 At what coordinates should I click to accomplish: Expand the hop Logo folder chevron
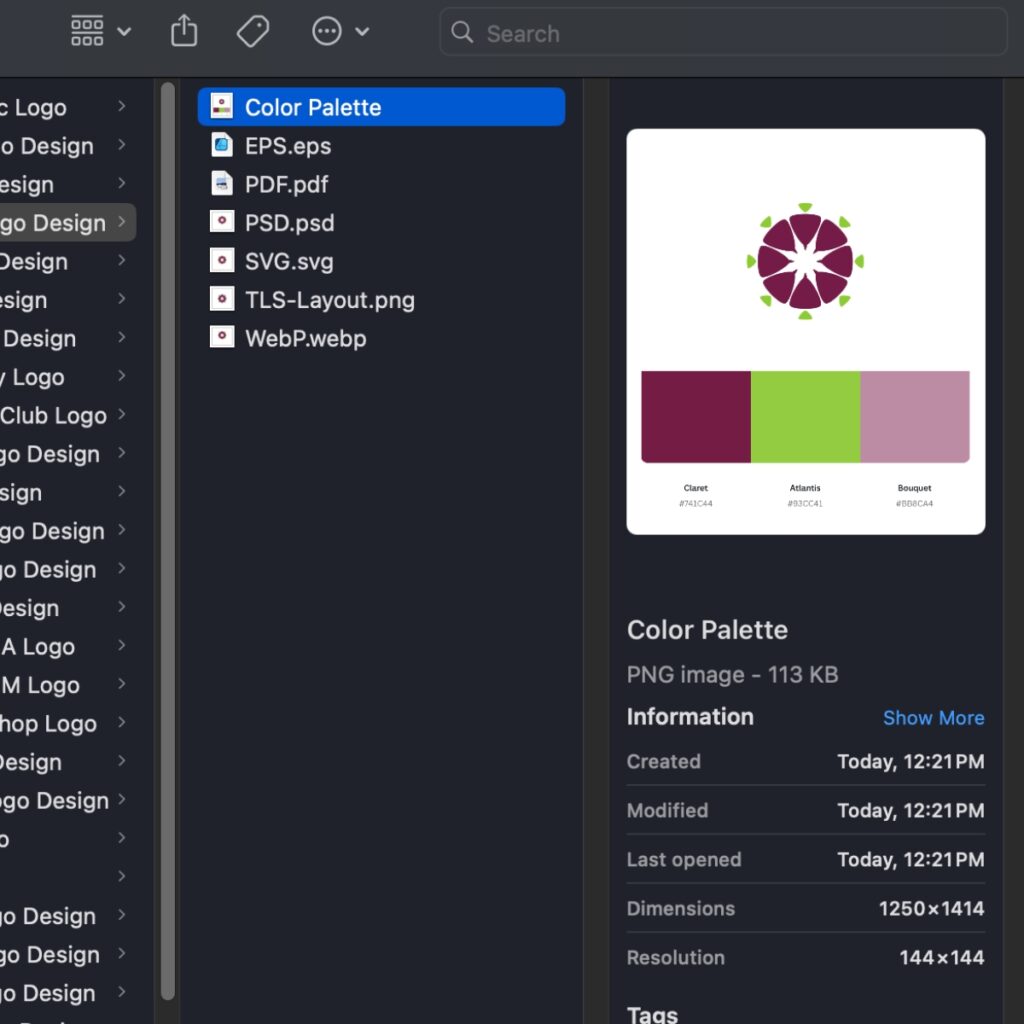(x=121, y=723)
